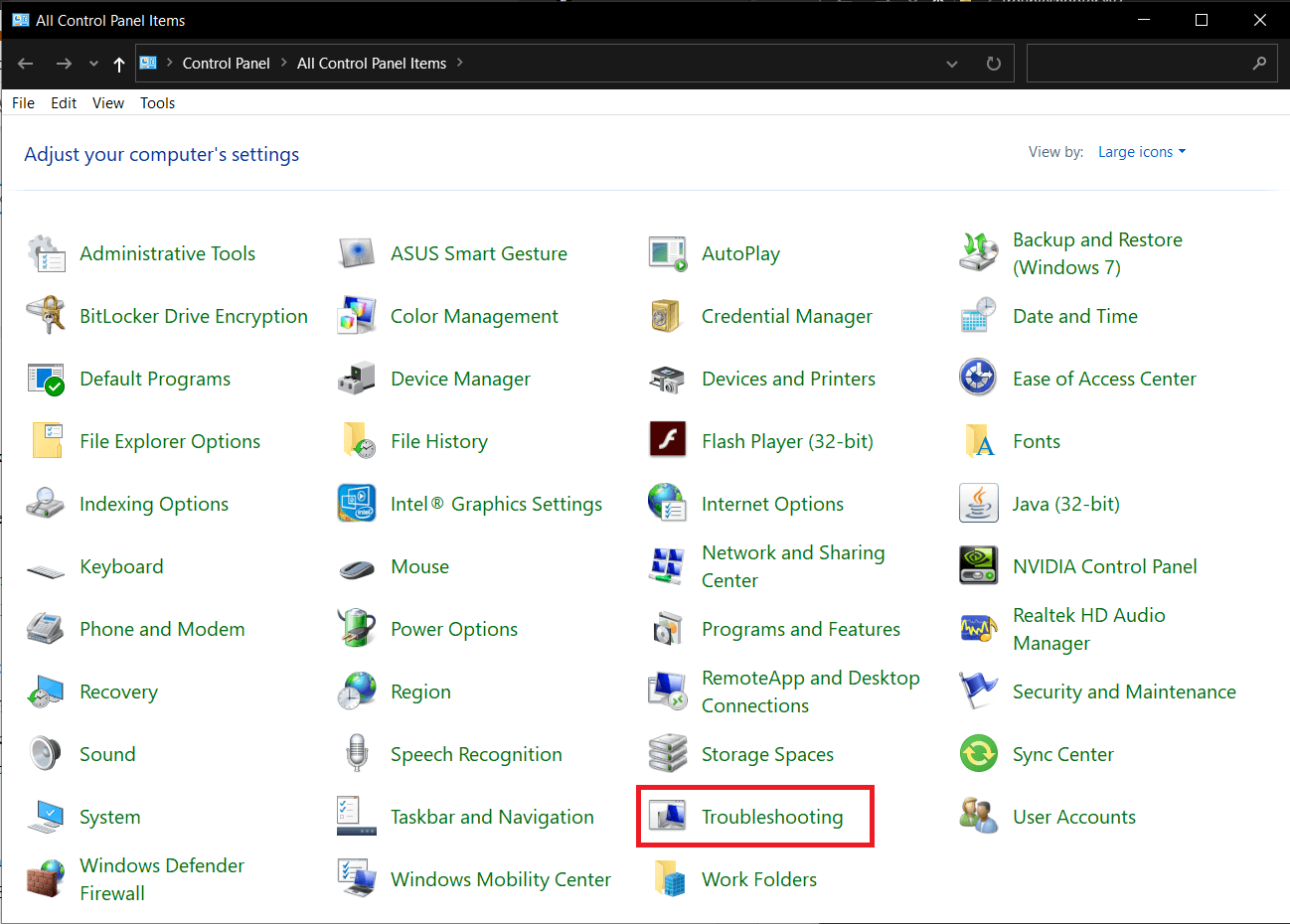
Task: Open Speech Recognition settings
Action: 474,753
